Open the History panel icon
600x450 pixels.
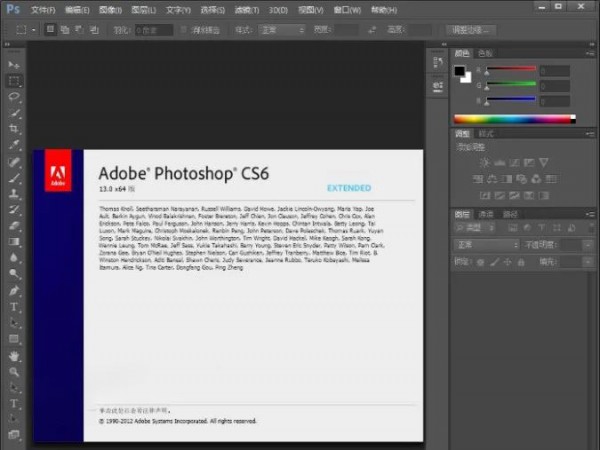(x=438, y=62)
